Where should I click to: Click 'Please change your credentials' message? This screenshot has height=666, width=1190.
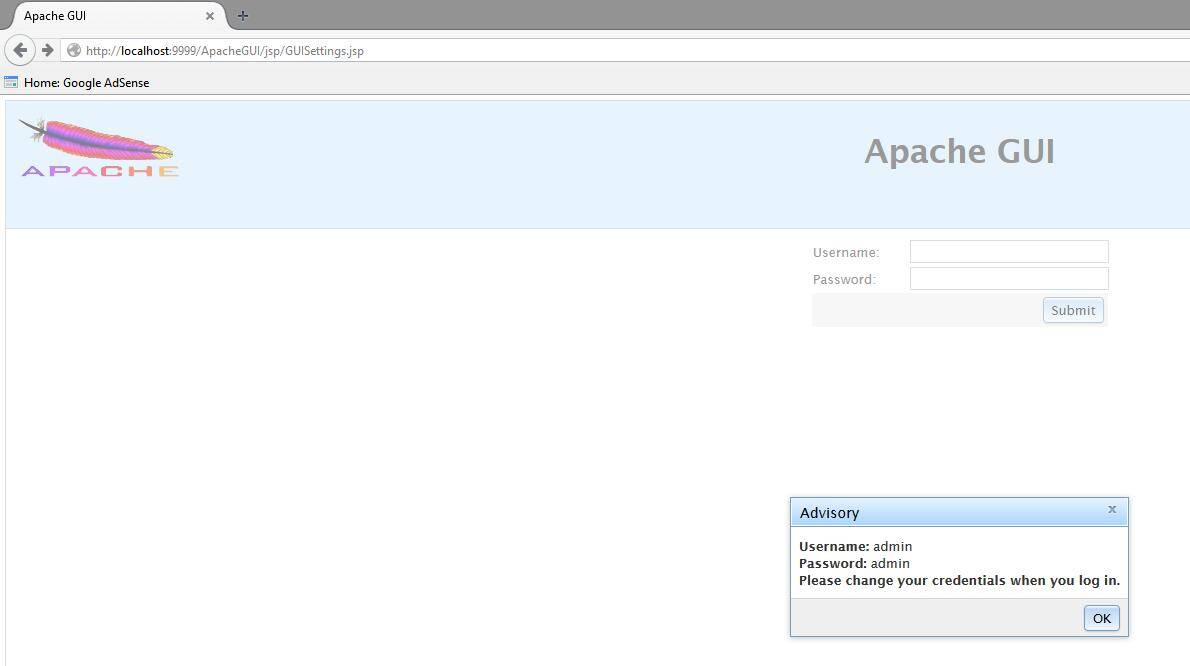(959, 580)
